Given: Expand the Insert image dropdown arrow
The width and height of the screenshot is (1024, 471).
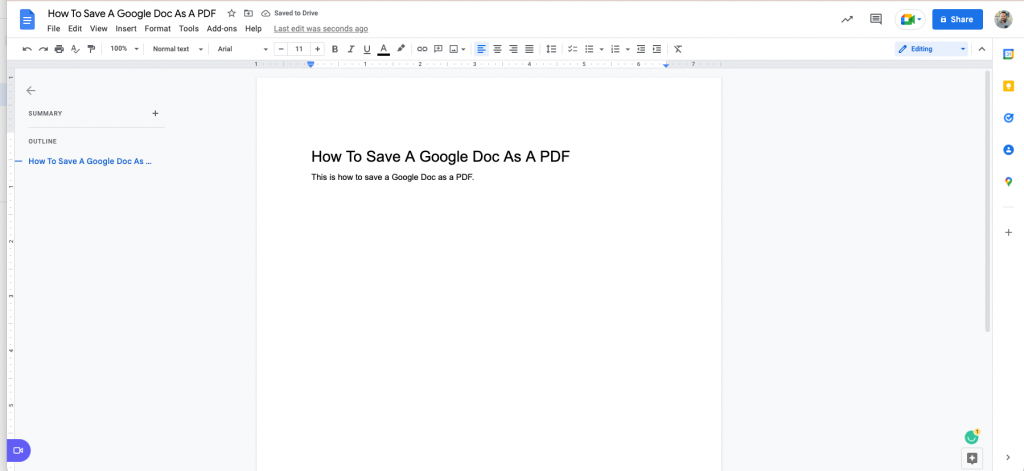Looking at the screenshot, I should [x=464, y=49].
